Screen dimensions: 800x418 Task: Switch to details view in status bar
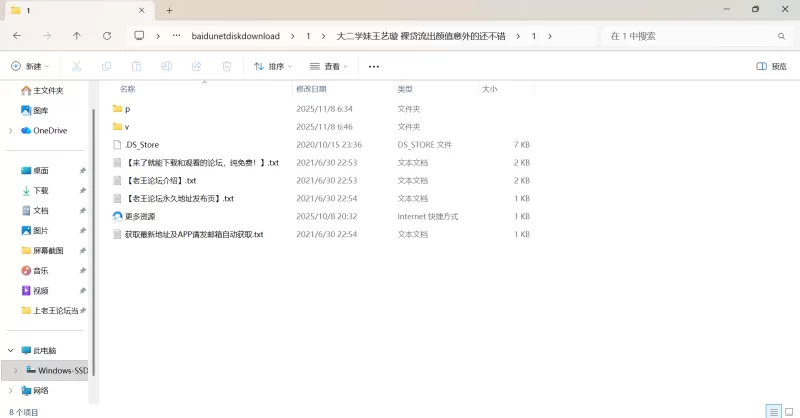point(772,411)
